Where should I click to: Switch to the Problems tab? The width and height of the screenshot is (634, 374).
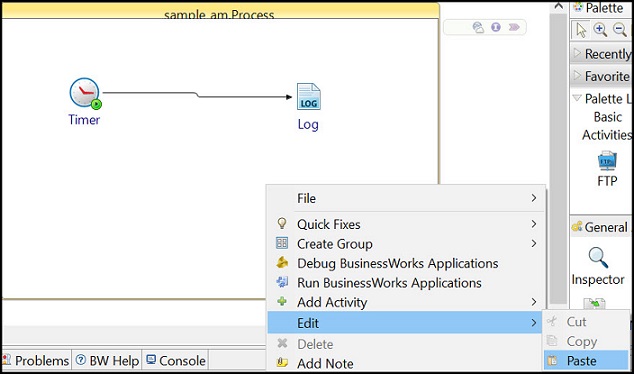(36, 360)
